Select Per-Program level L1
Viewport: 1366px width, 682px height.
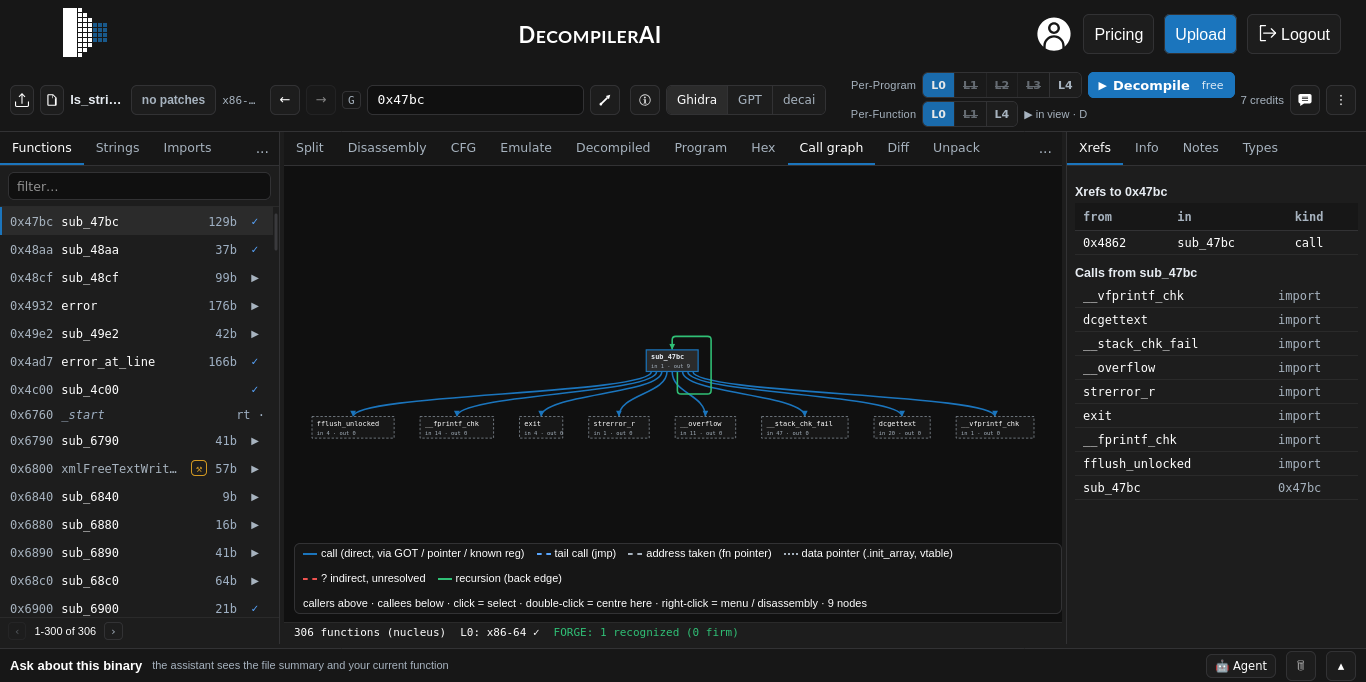click(x=970, y=85)
